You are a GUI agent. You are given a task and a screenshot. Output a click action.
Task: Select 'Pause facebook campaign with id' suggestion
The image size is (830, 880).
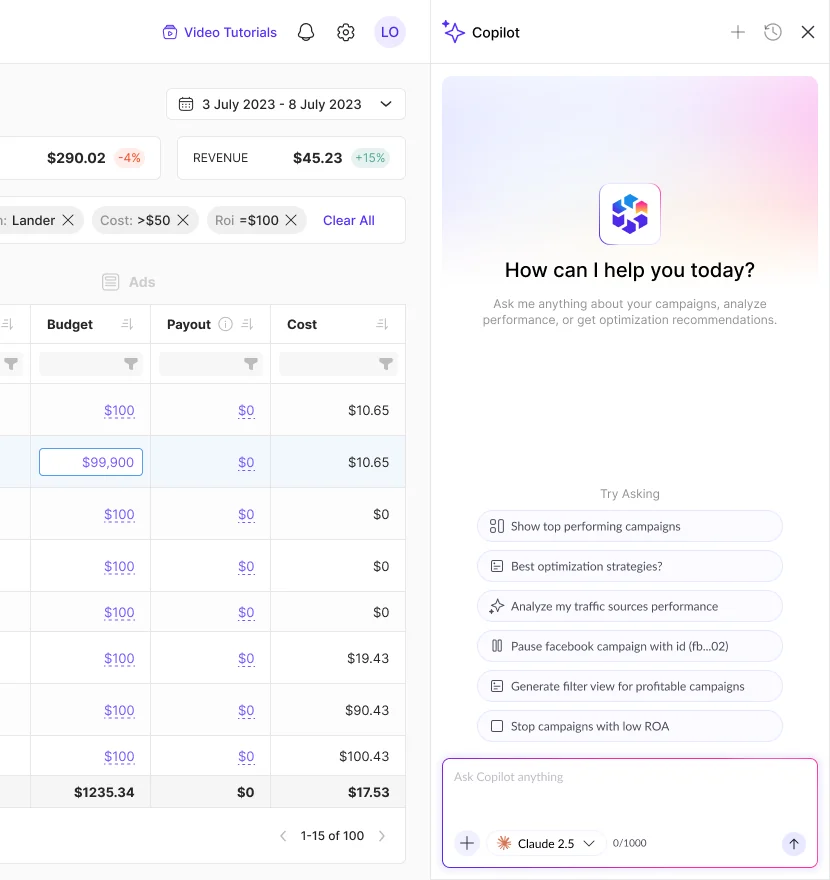(630, 646)
